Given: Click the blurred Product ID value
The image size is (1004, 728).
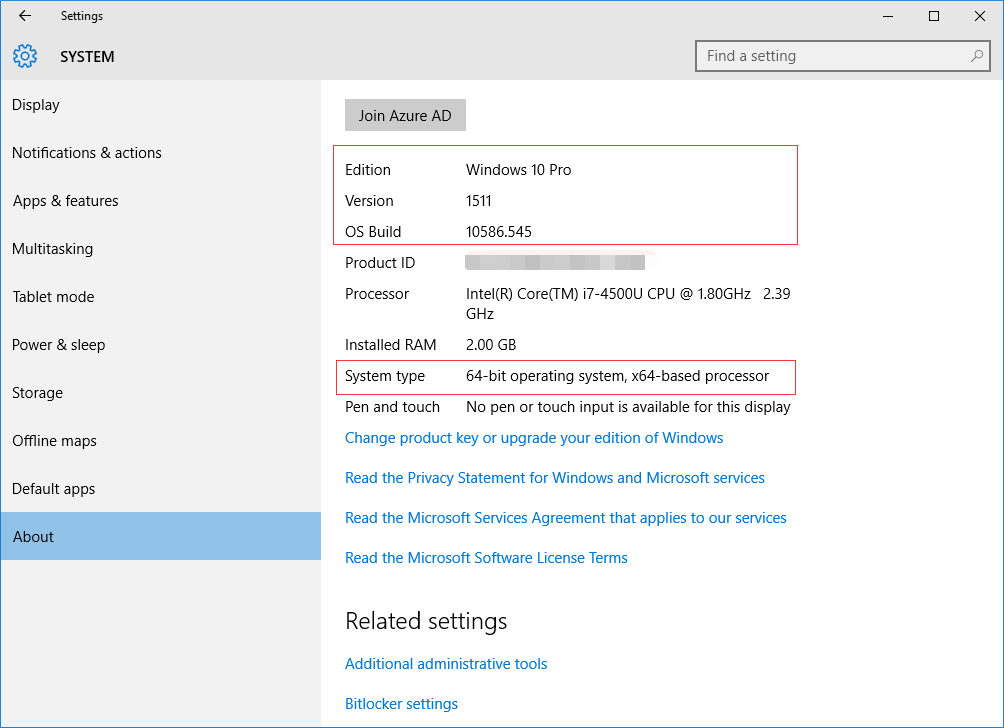Looking at the screenshot, I should 555,263.
